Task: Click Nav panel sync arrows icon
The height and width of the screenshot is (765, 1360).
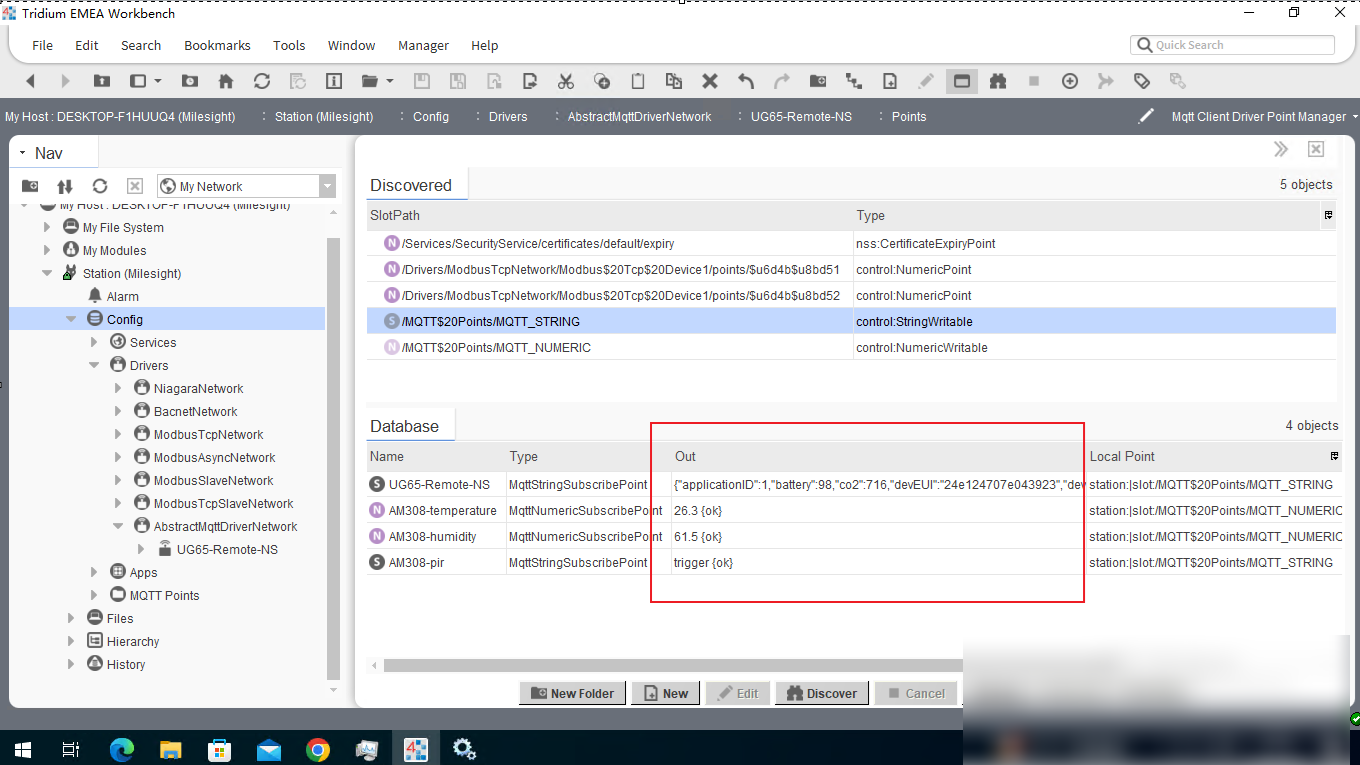Action: pyautogui.click(x=65, y=186)
